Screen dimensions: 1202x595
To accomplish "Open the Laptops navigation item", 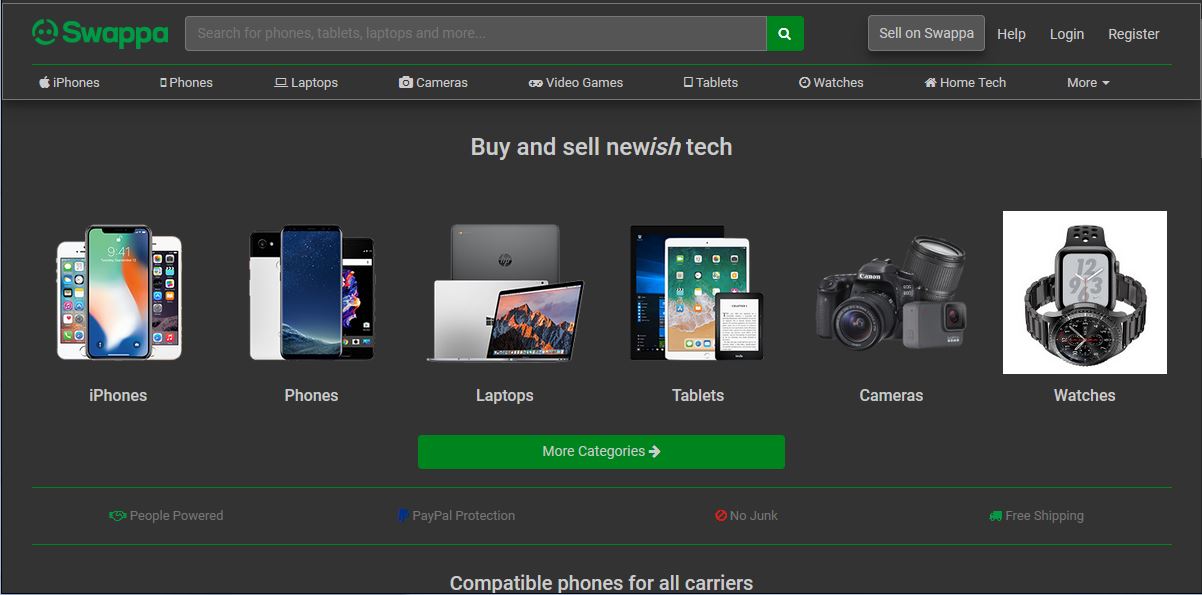I will tap(306, 83).
